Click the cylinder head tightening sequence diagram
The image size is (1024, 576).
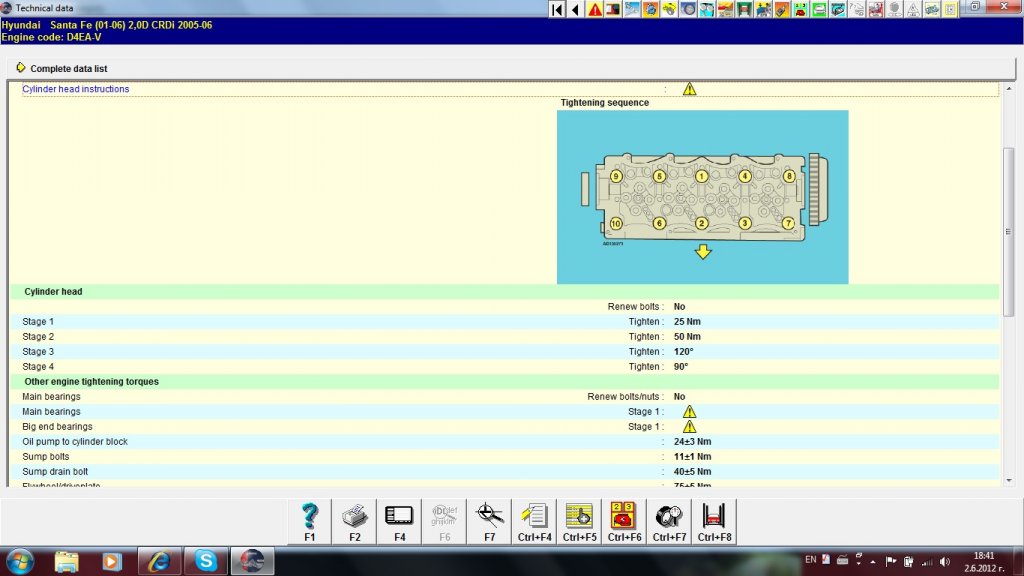[702, 196]
